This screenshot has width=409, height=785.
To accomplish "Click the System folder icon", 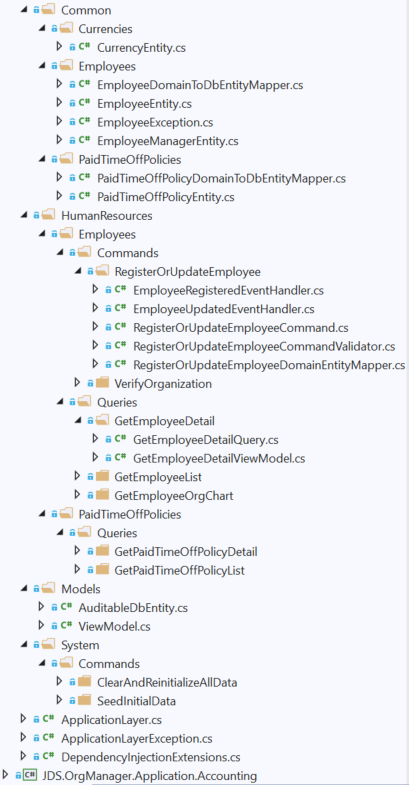I will tap(49, 645).
